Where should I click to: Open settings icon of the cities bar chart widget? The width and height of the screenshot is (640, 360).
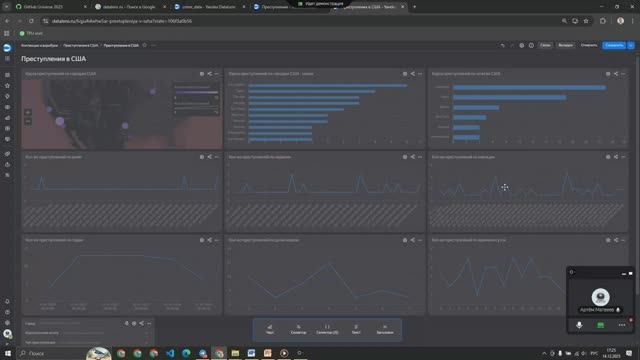(405, 74)
